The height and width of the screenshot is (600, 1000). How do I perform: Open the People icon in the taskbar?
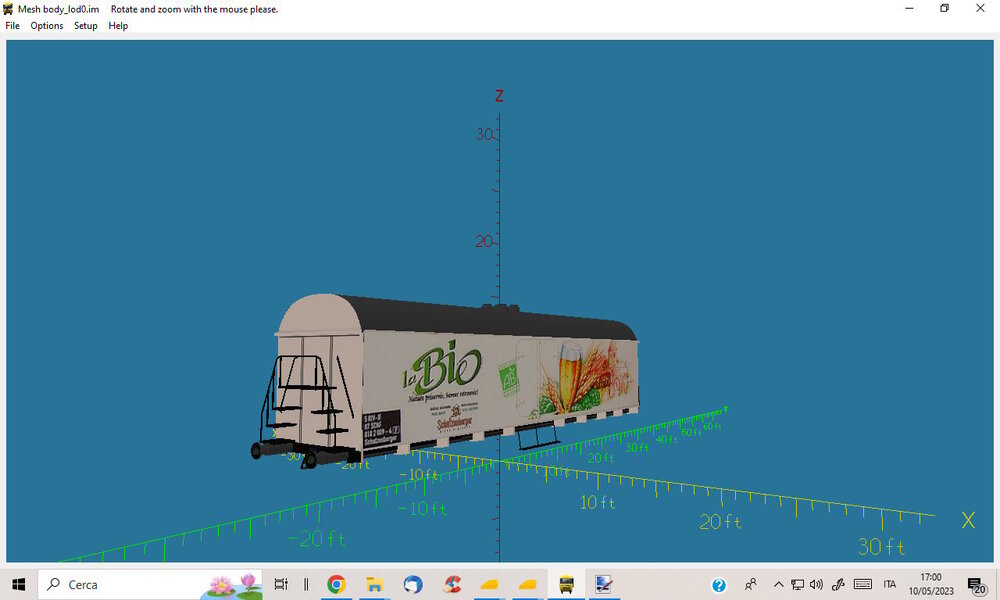pos(751,584)
